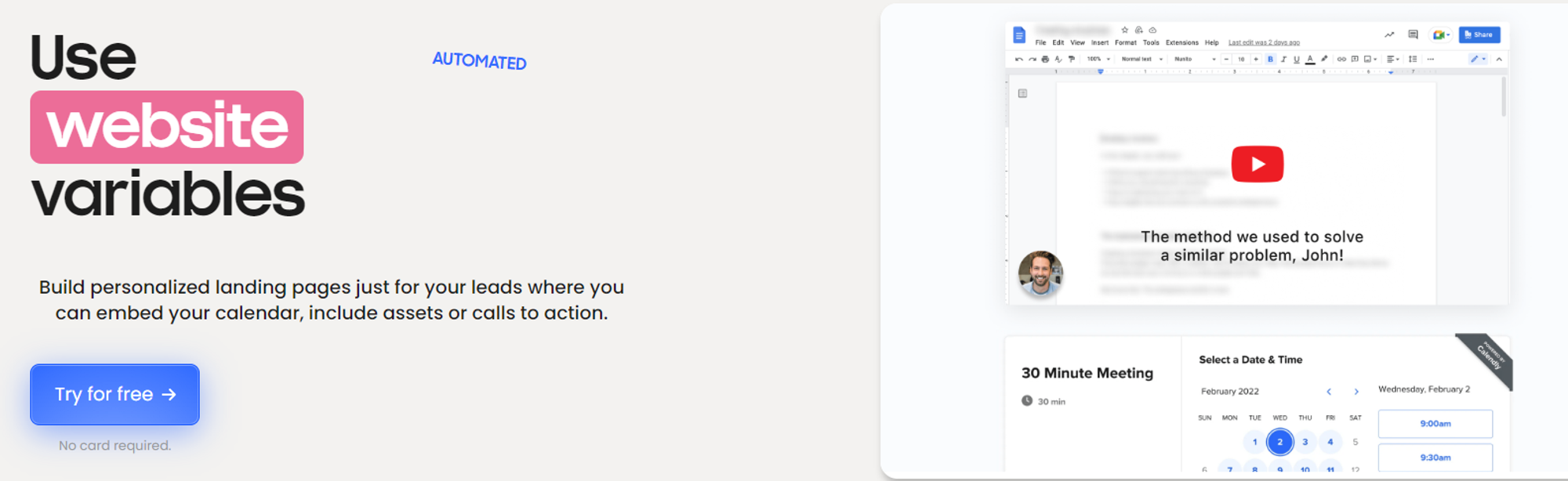
Task: Open the Nunito font dropdown
Action: [x=1195, y=59]
